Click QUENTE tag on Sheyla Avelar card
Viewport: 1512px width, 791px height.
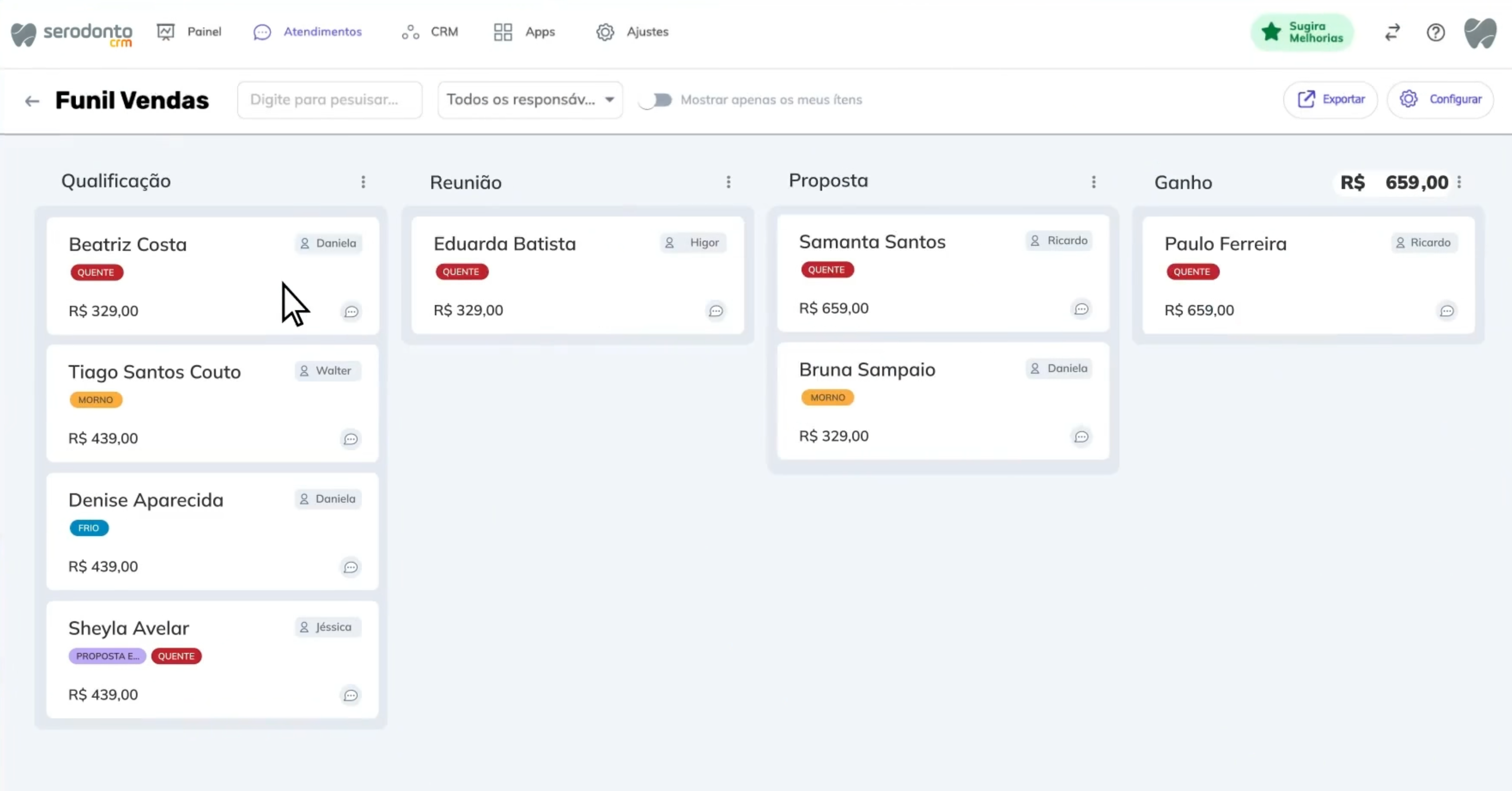click(176, 656)
